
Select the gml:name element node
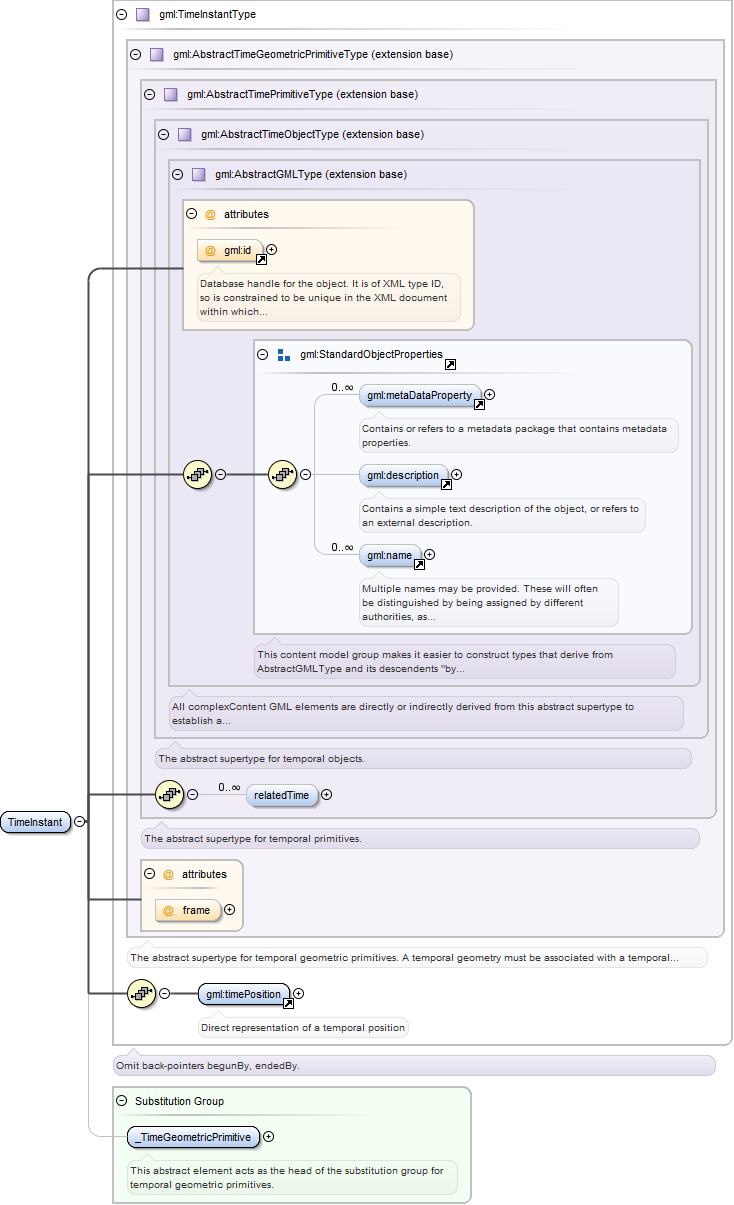pyautogui.click(x=390, y=554)
